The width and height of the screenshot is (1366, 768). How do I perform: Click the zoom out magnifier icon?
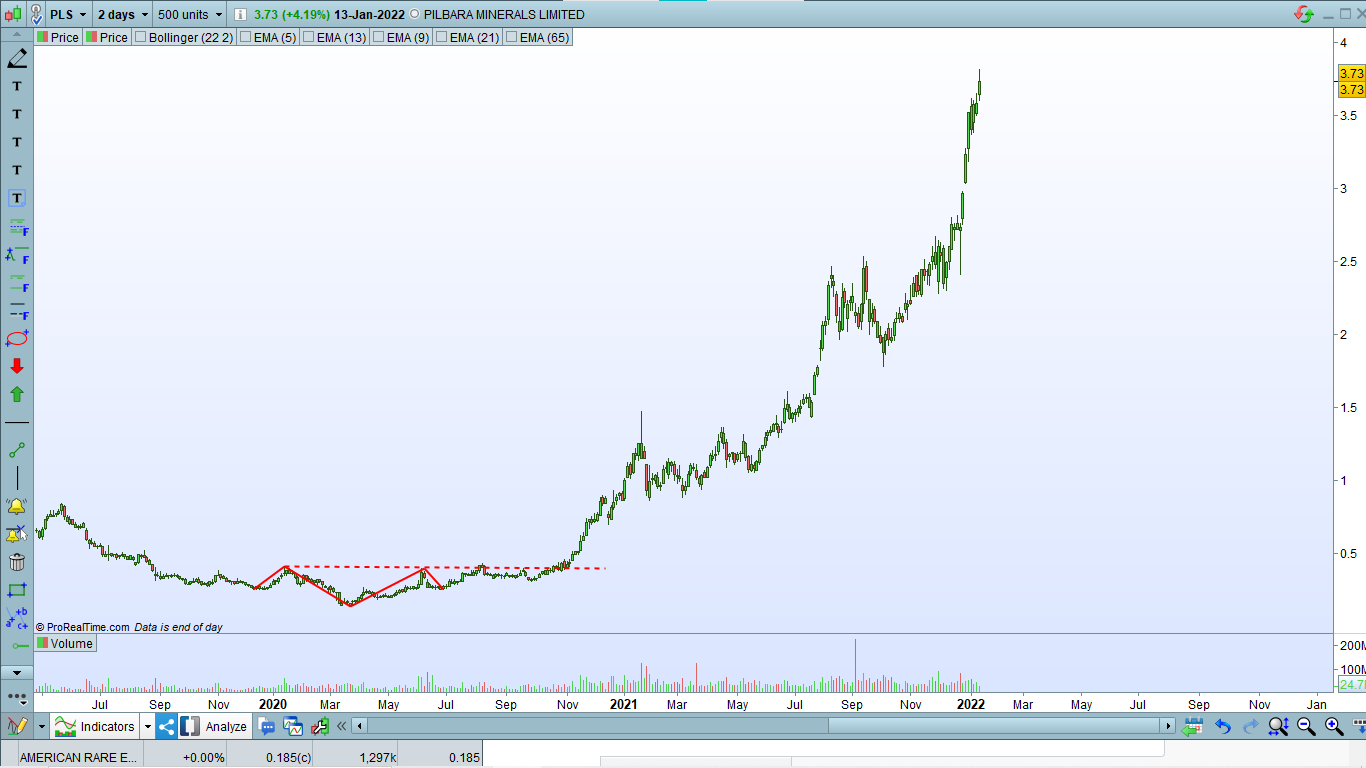point(1306,727)
